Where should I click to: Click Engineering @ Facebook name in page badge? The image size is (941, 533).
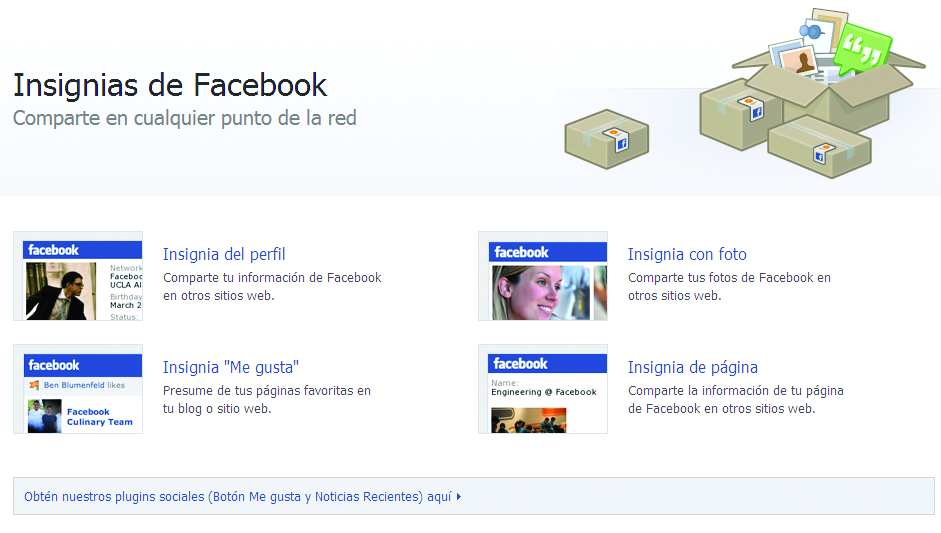[544, 392]
